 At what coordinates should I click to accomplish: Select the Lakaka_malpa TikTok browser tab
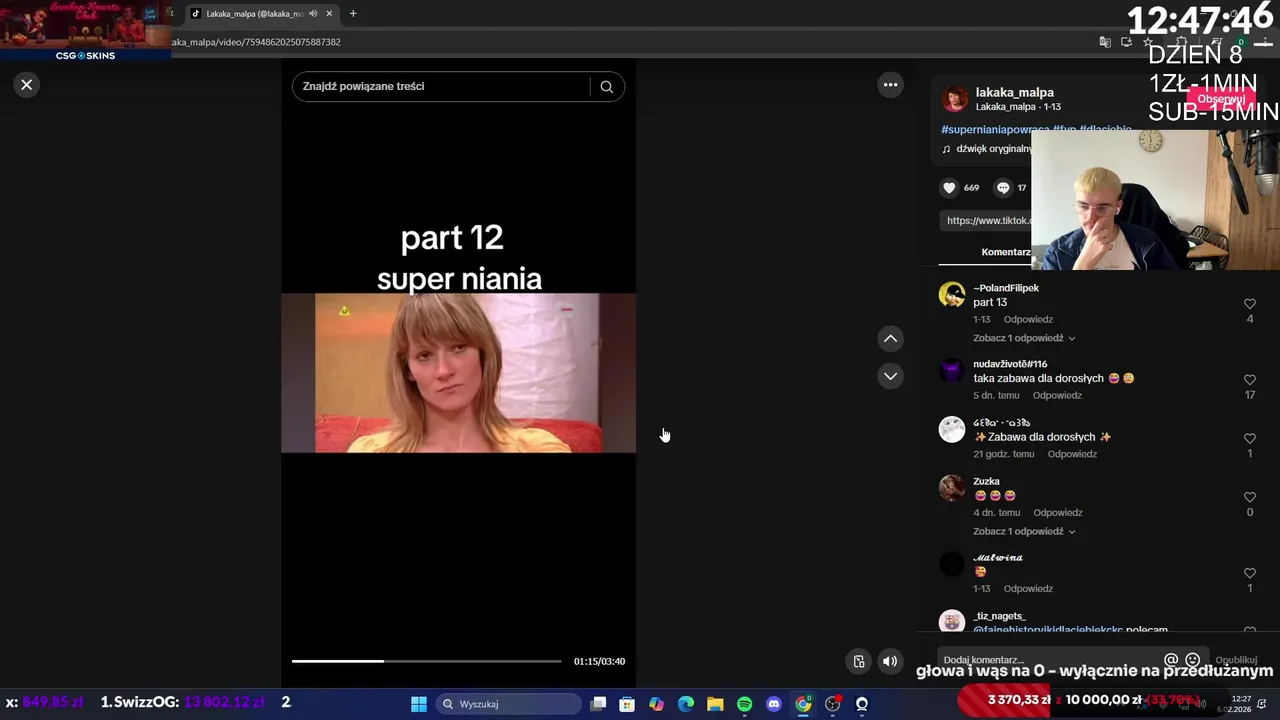tap(255, 14)
